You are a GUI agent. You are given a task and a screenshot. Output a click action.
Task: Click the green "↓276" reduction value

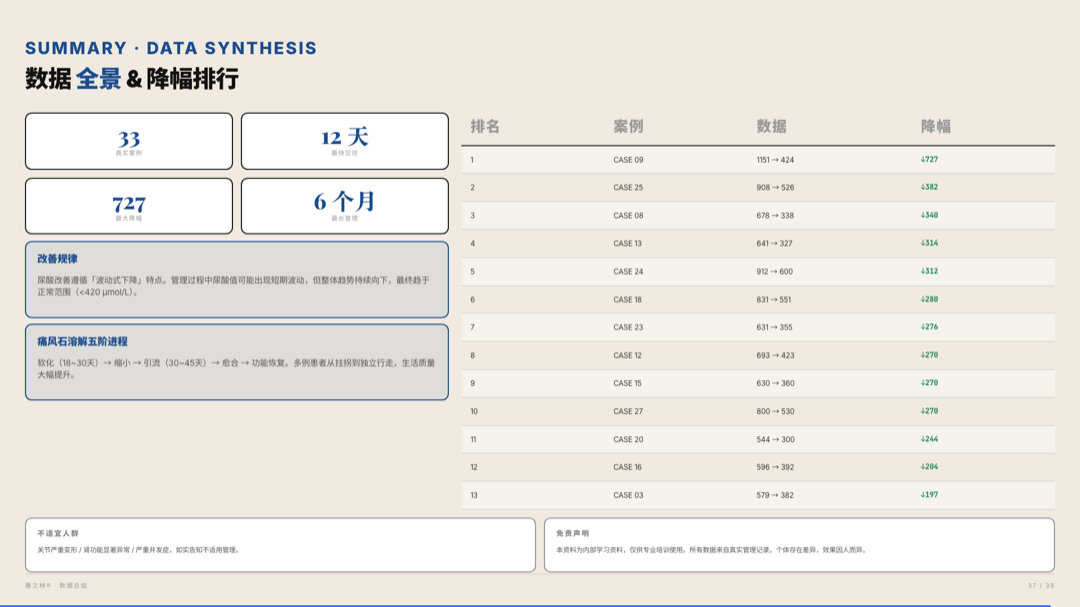929,327
